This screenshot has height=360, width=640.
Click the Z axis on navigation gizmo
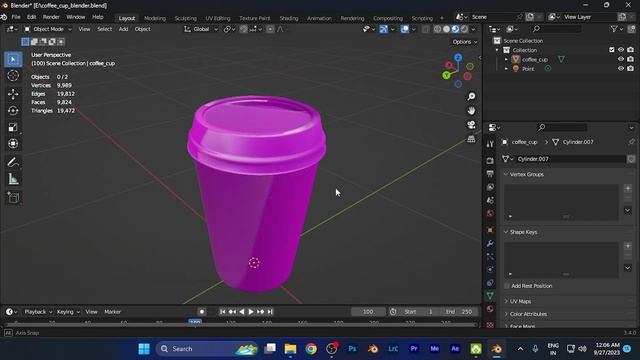click(458, 58)
